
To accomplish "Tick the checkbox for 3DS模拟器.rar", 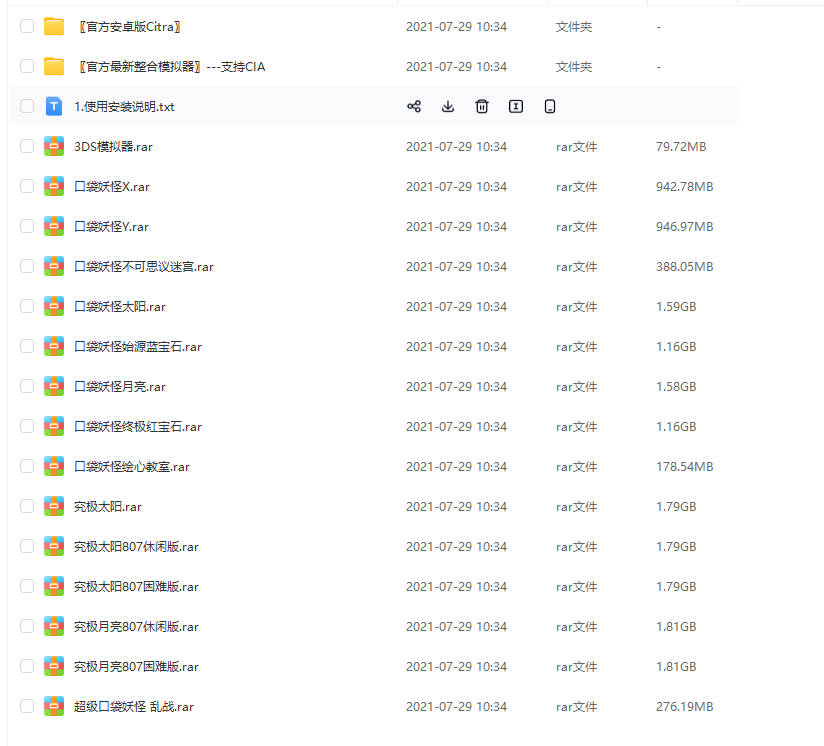I will point(27,146).
